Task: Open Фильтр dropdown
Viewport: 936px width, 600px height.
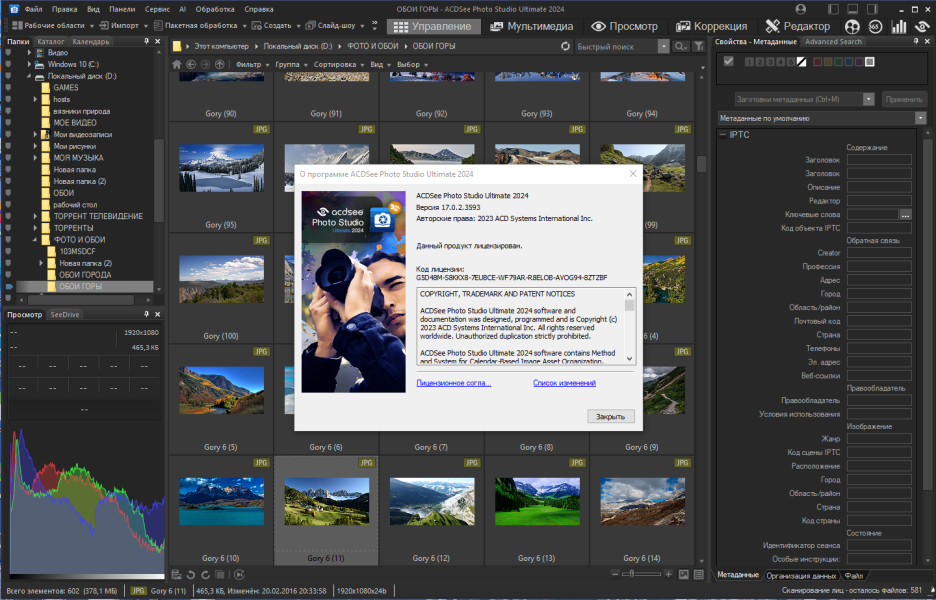Action: tap(252, 64)
